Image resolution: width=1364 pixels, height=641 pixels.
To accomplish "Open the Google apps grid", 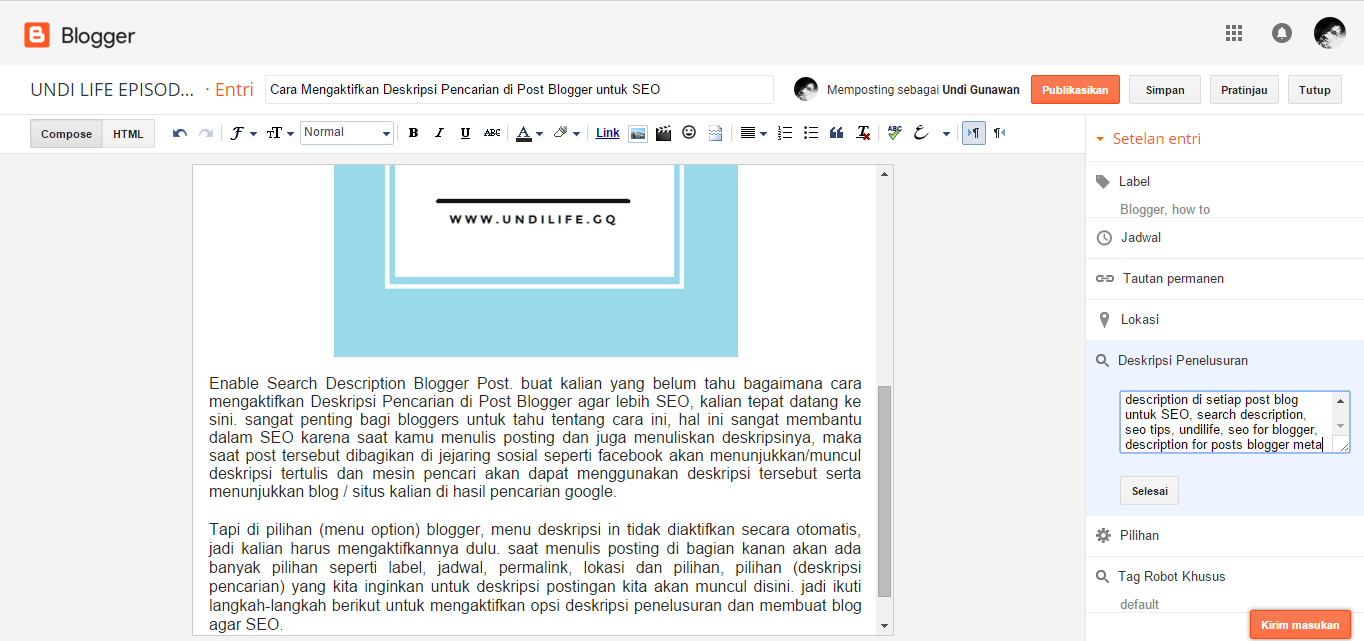I will pyautogui.click(x=1234, y=33).
